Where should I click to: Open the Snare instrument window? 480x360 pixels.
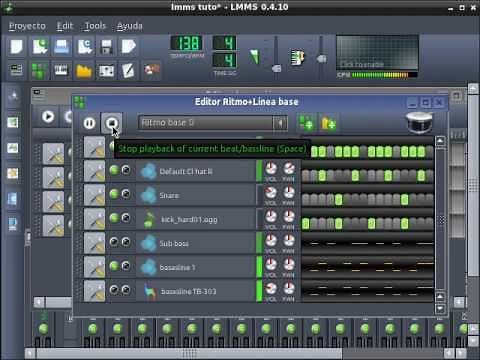coord(196,195)
